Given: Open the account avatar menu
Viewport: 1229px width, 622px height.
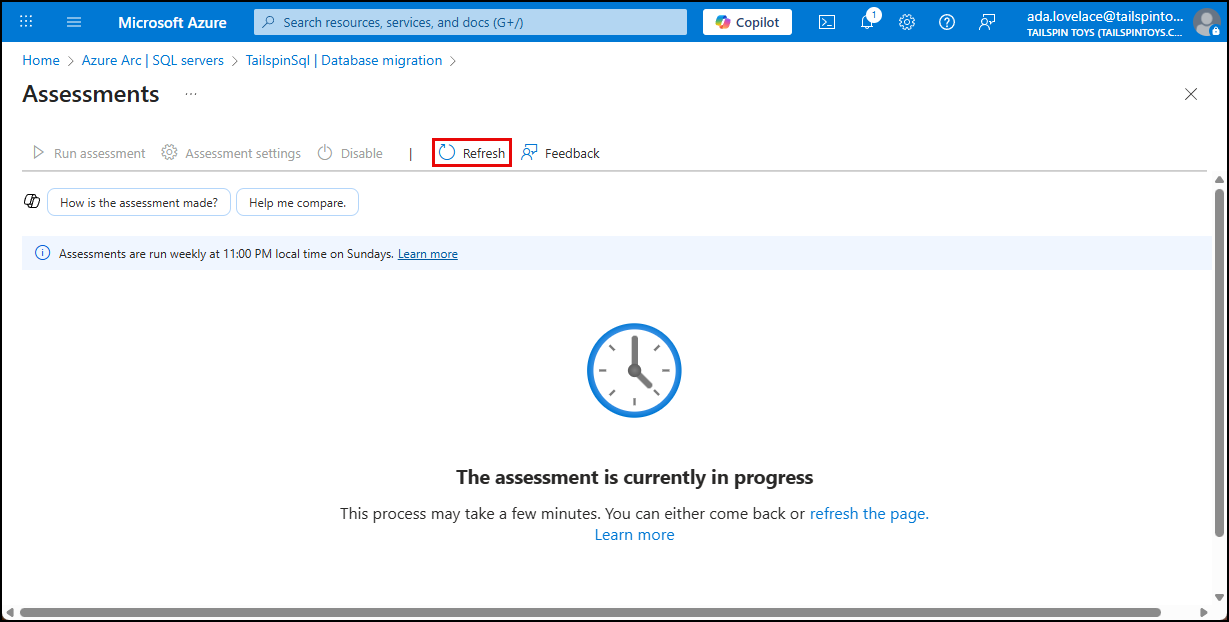Looking at the screenshot, I should 1205,21.
